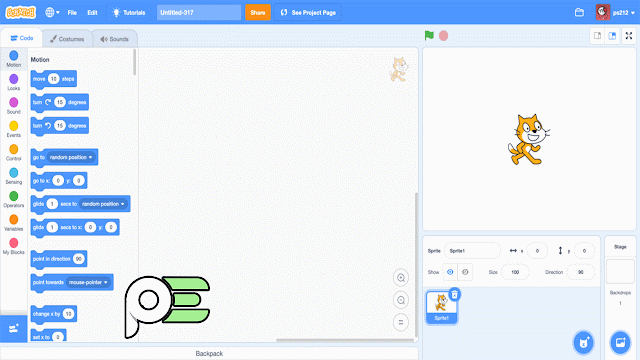The width and height of the screenshot is (640, 360).
Task: Switch to the Sounds tab
Action: pyautogui.click(x=114, y=39)
